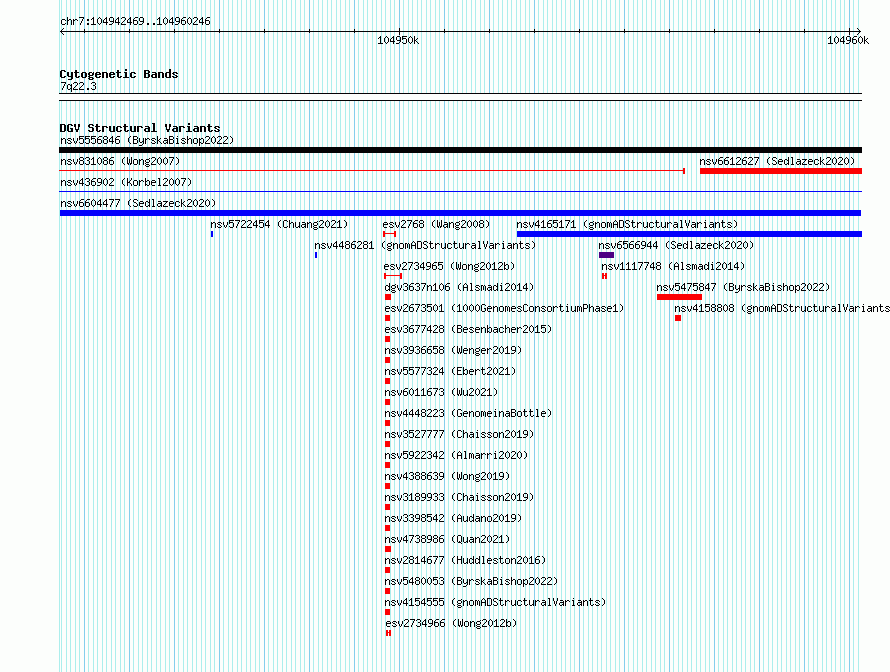Select the blue nsv4165171 variant bar
This screenshot has height=672, width=890.
point(689,234)
